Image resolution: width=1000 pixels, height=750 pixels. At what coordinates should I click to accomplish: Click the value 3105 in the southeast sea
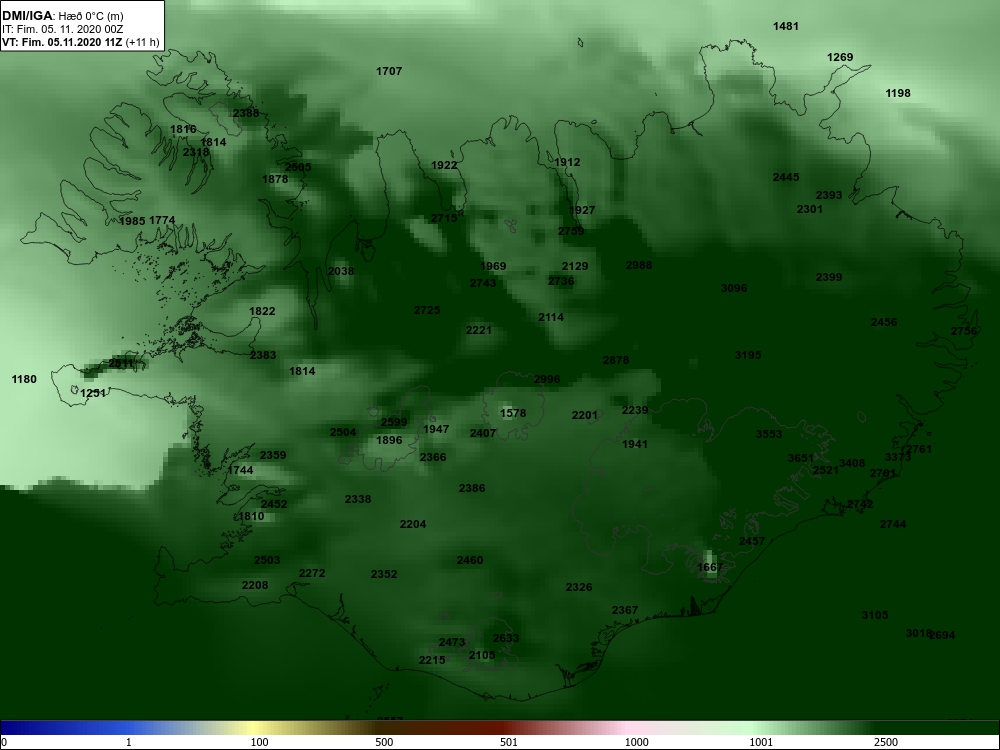(x=875, y=615)
